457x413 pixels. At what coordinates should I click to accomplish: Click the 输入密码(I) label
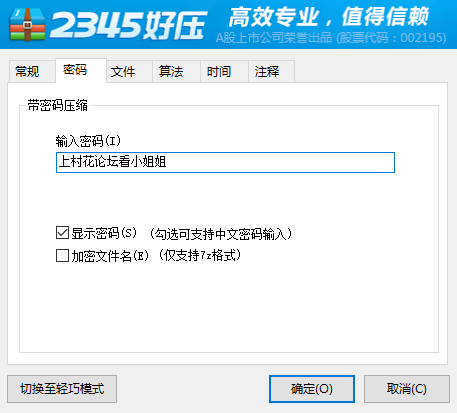tap(88, 141)
